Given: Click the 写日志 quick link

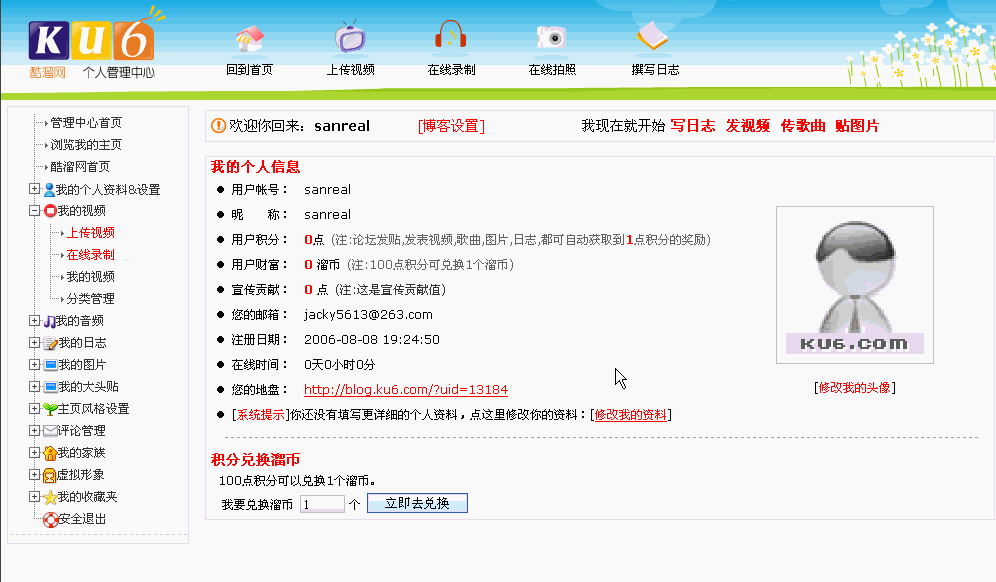Looking at the screenshot, I should pos(693,126).
